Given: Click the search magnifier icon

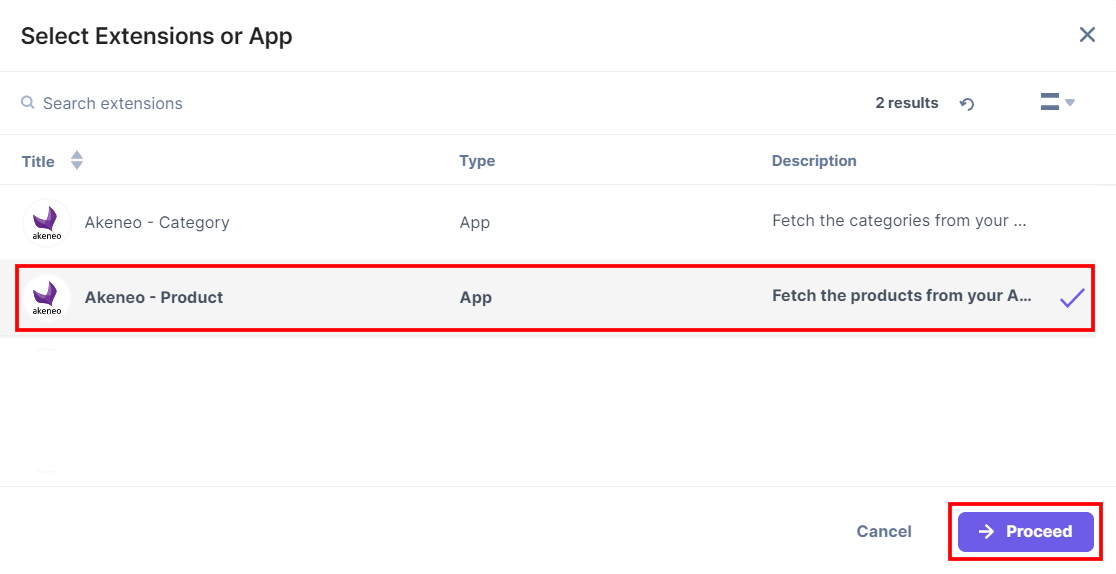Looking at the screenshot, I should pyautogui.click(x=28, y=103).
